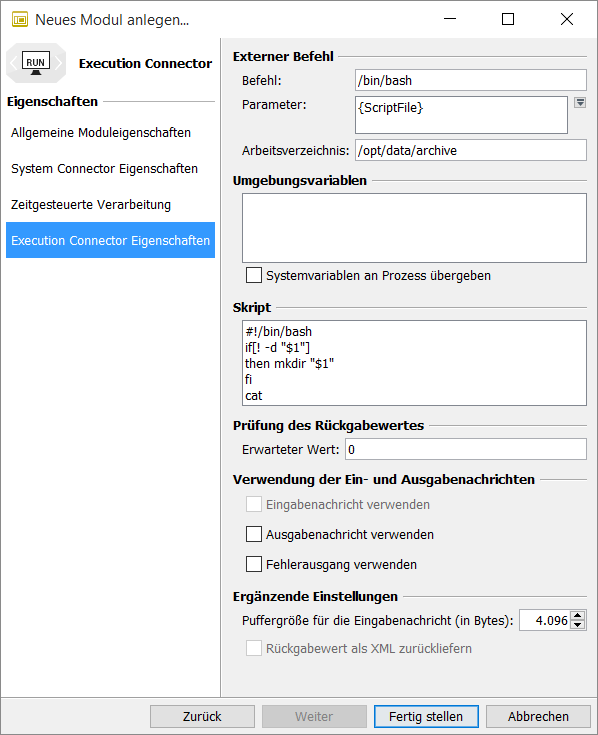Click Fertig stellen button
598x735 pixels.
pyautogui.click(x=426, y=716)
